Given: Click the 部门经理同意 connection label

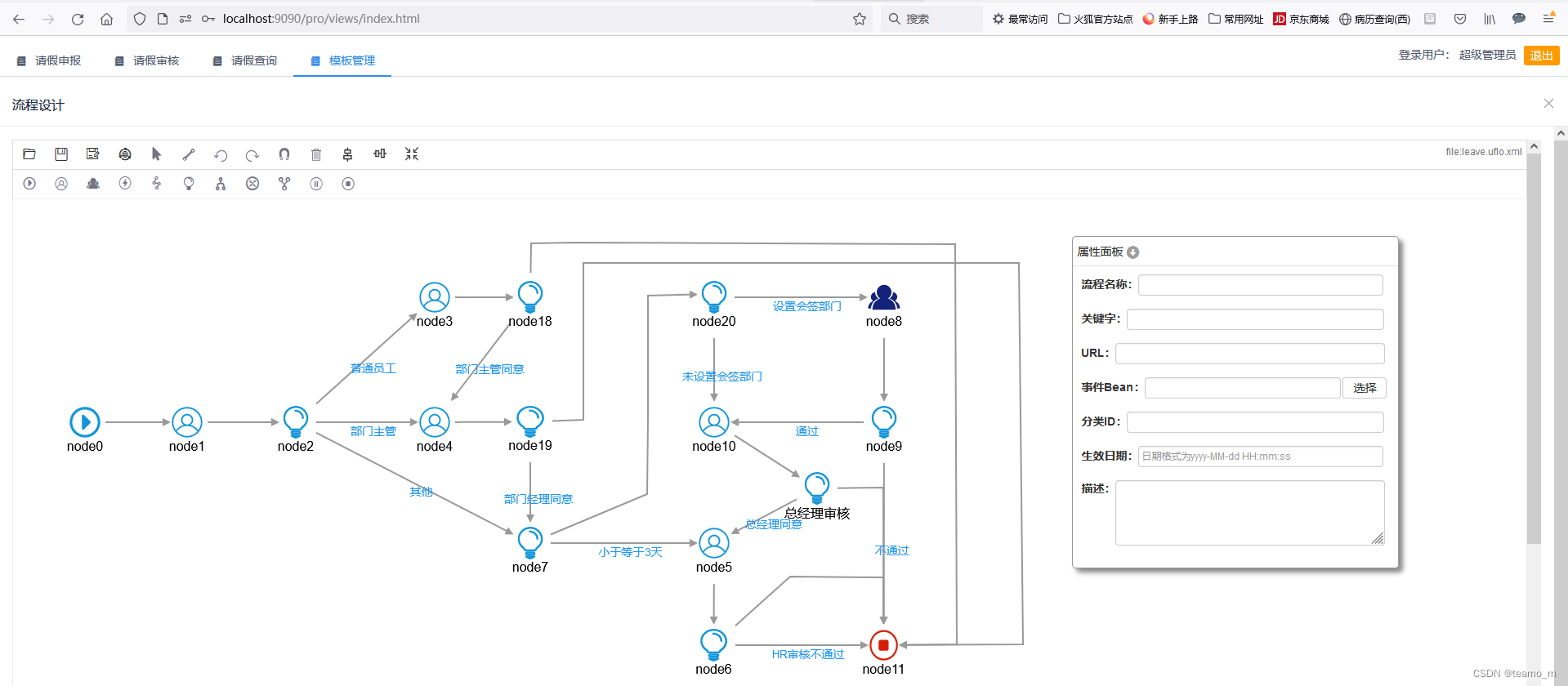Looking at the screenshot, I should pyautogui.click(x=538, y=499).
